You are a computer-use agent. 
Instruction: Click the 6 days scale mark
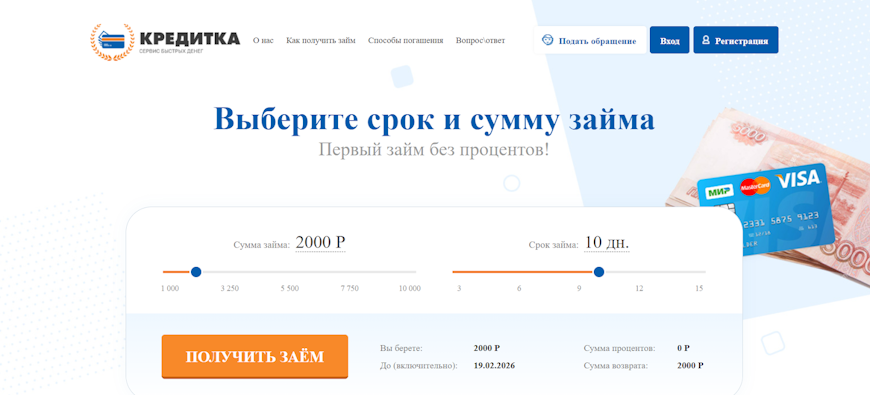(x=519, y=288)
